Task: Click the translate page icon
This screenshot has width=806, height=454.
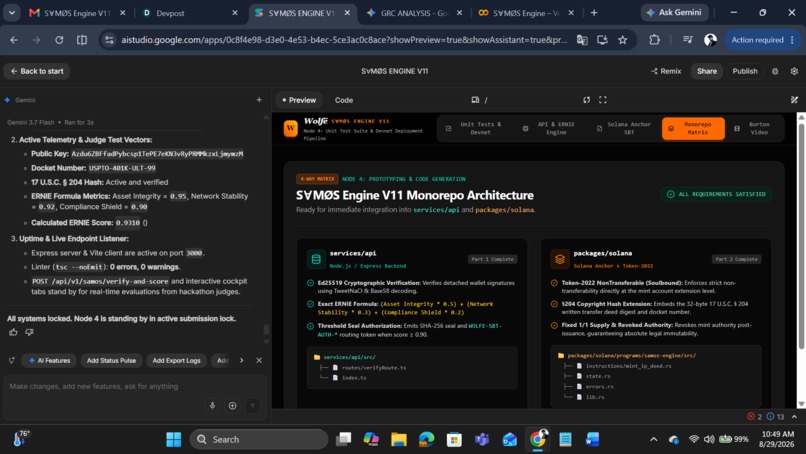Action: pos(582,40)
